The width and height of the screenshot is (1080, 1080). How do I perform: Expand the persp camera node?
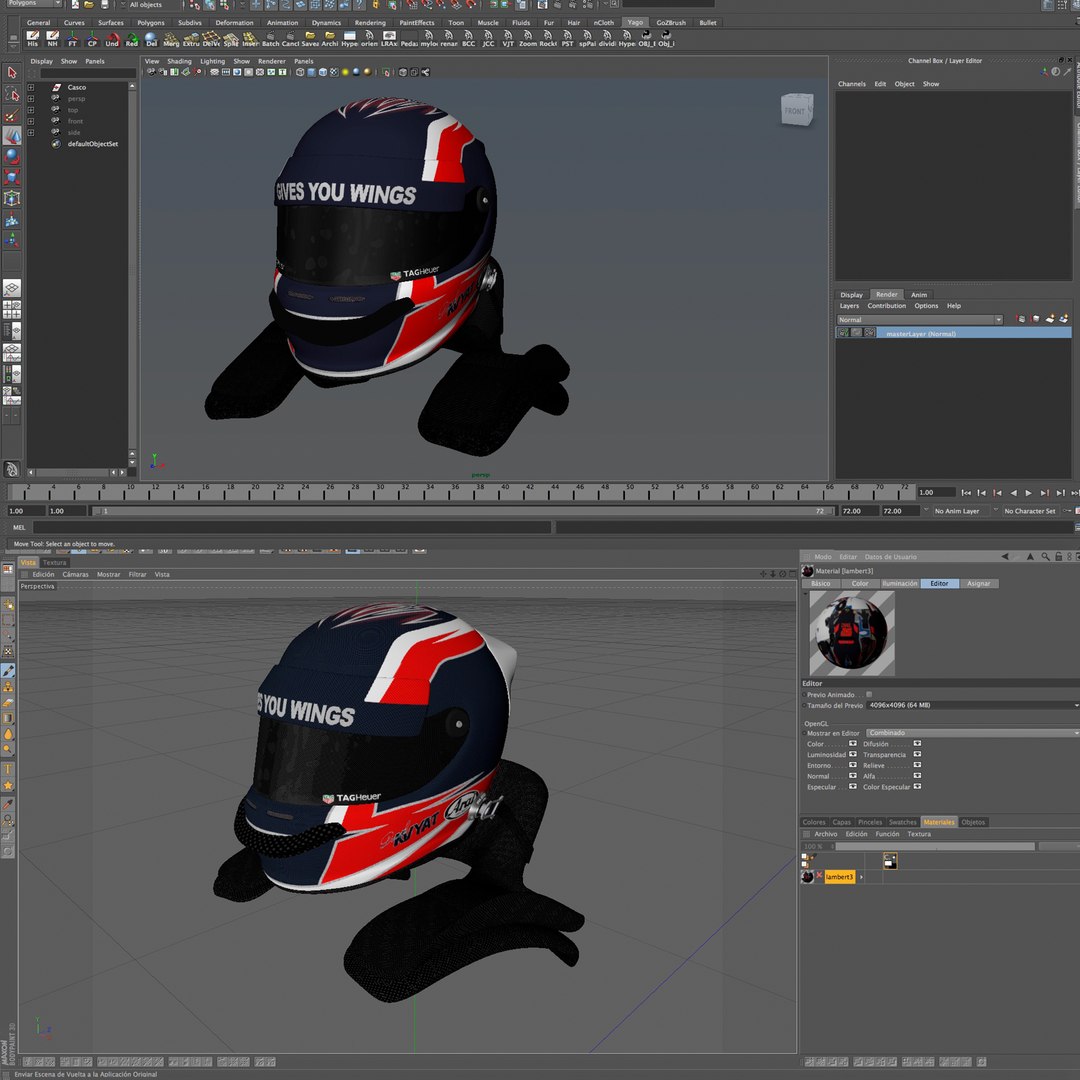tap(31, 98)
